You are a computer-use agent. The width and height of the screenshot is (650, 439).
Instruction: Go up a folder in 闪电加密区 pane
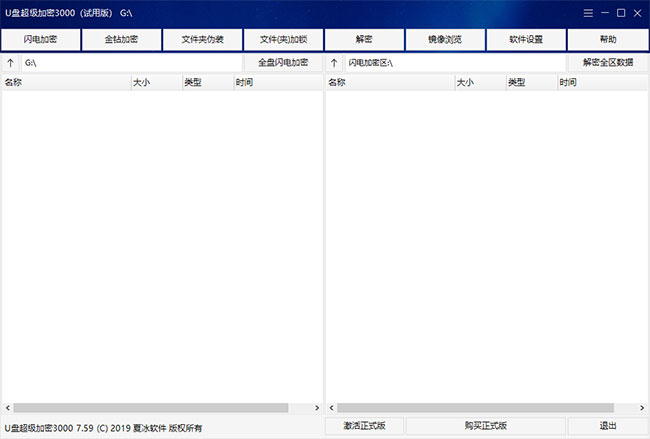coord(334,63)
